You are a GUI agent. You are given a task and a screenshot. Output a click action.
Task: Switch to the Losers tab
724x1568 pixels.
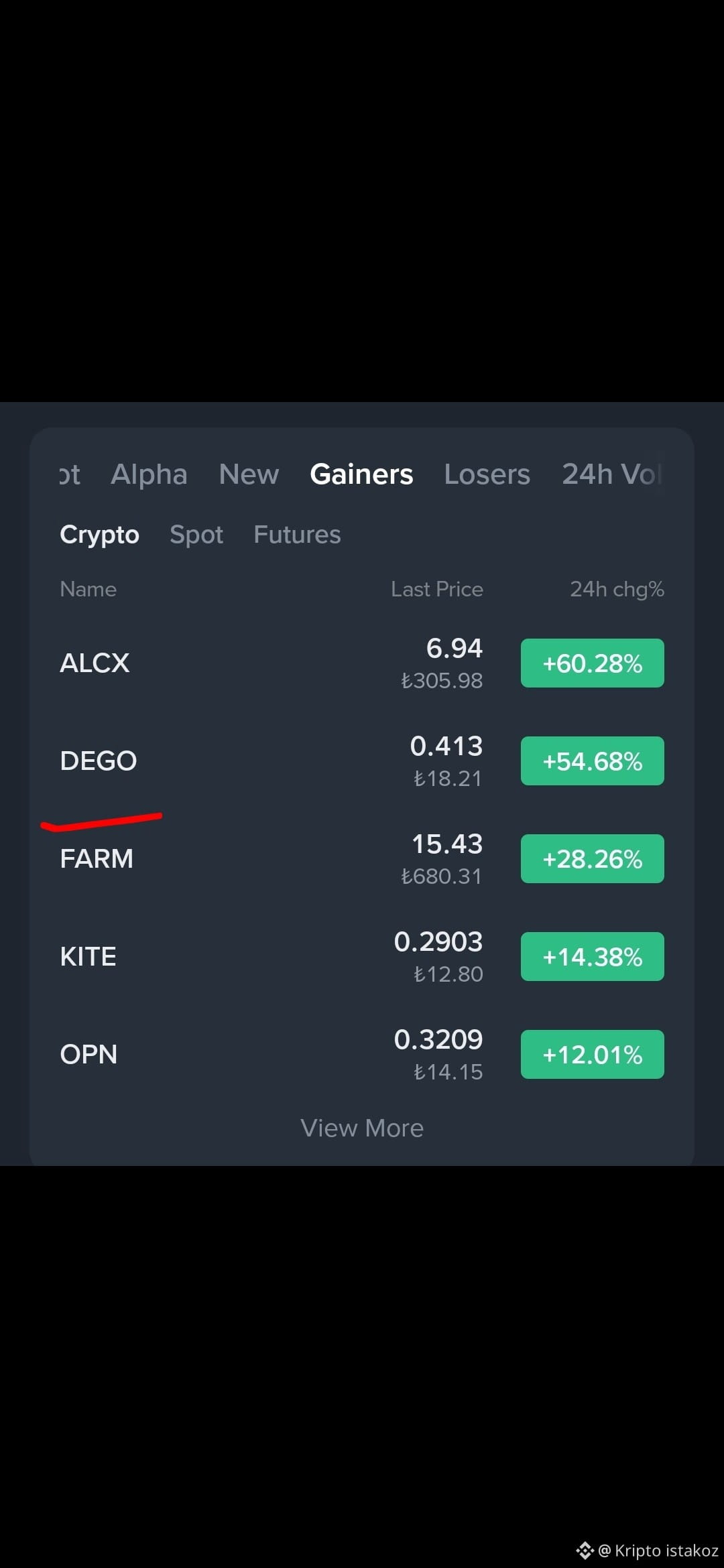tap(487, 474)
